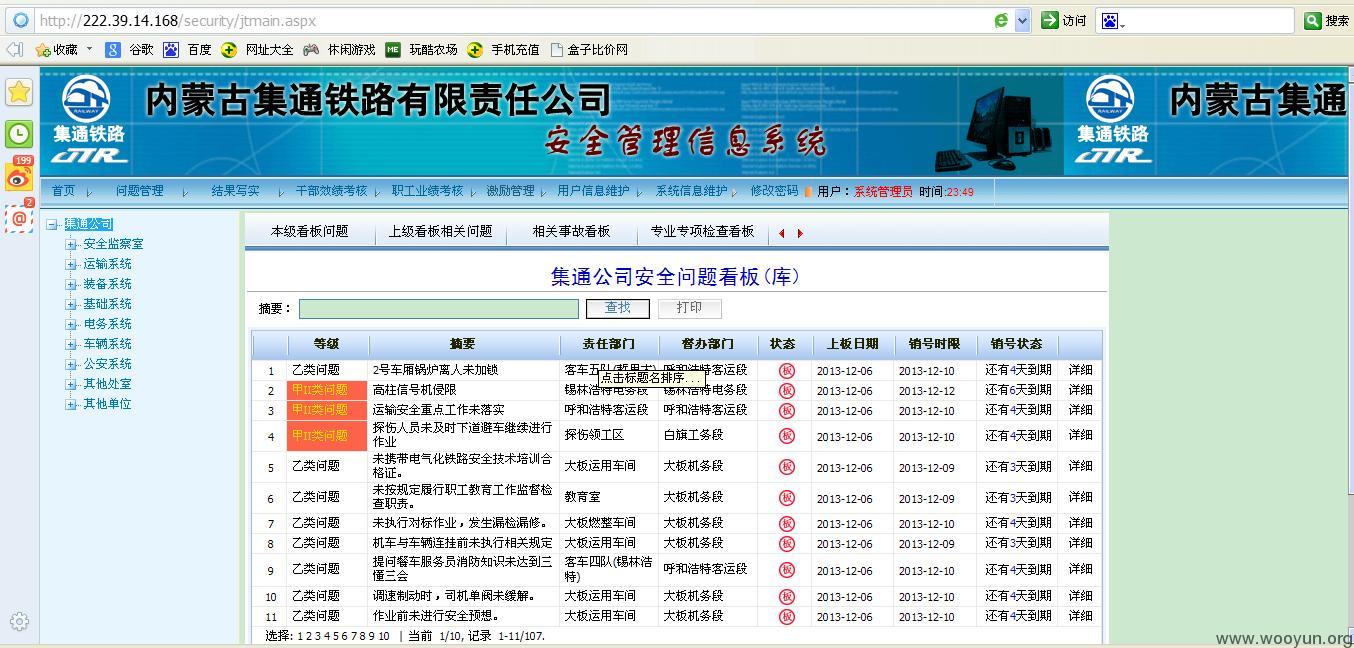Click the red status stamp icon in row 5
Image resolution: width=1354 pixels, height=648 pixels.
(787, 467)
